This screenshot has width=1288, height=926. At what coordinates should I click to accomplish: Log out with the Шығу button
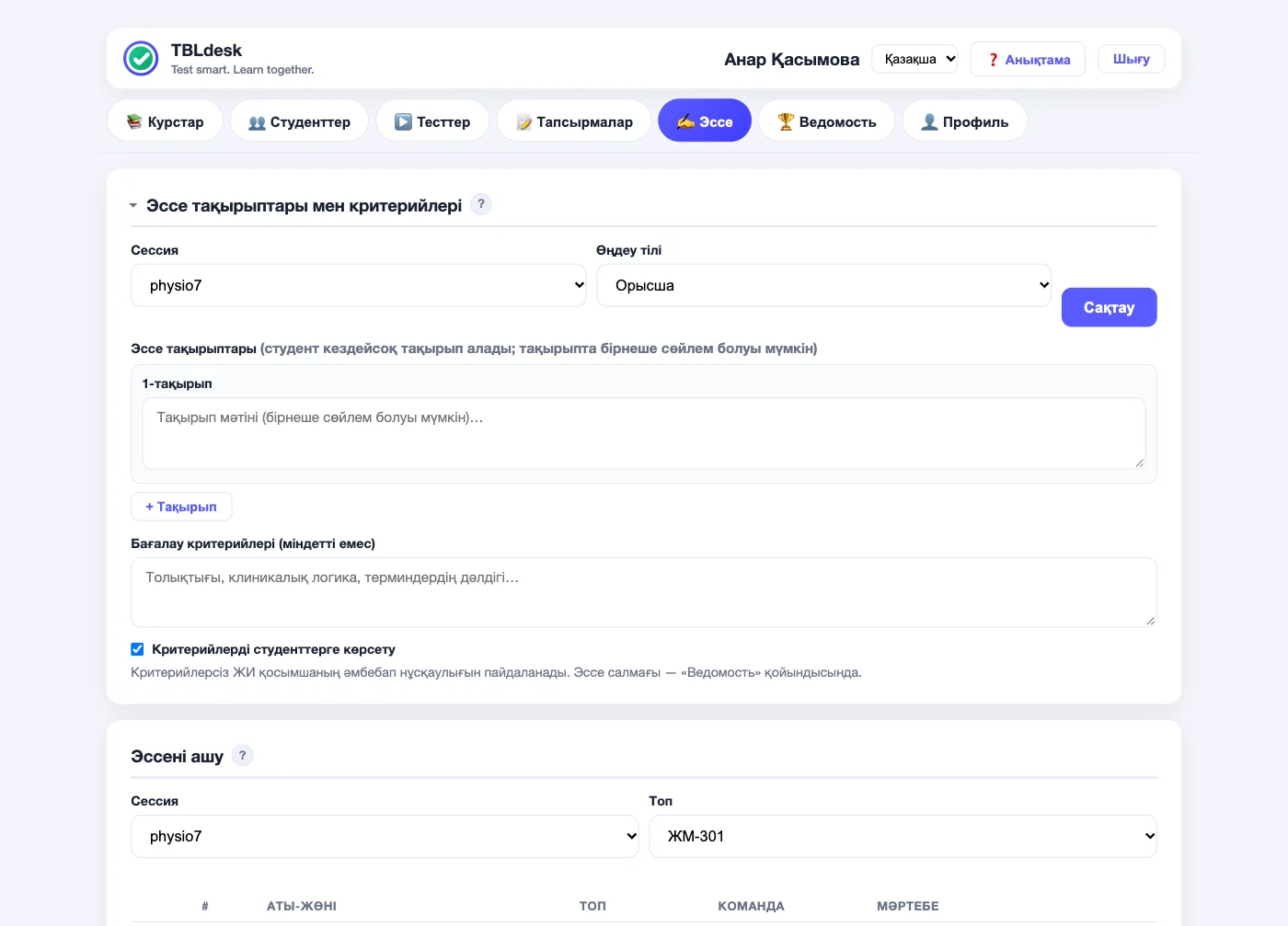pyautogui.click(x=1132, y=59)
